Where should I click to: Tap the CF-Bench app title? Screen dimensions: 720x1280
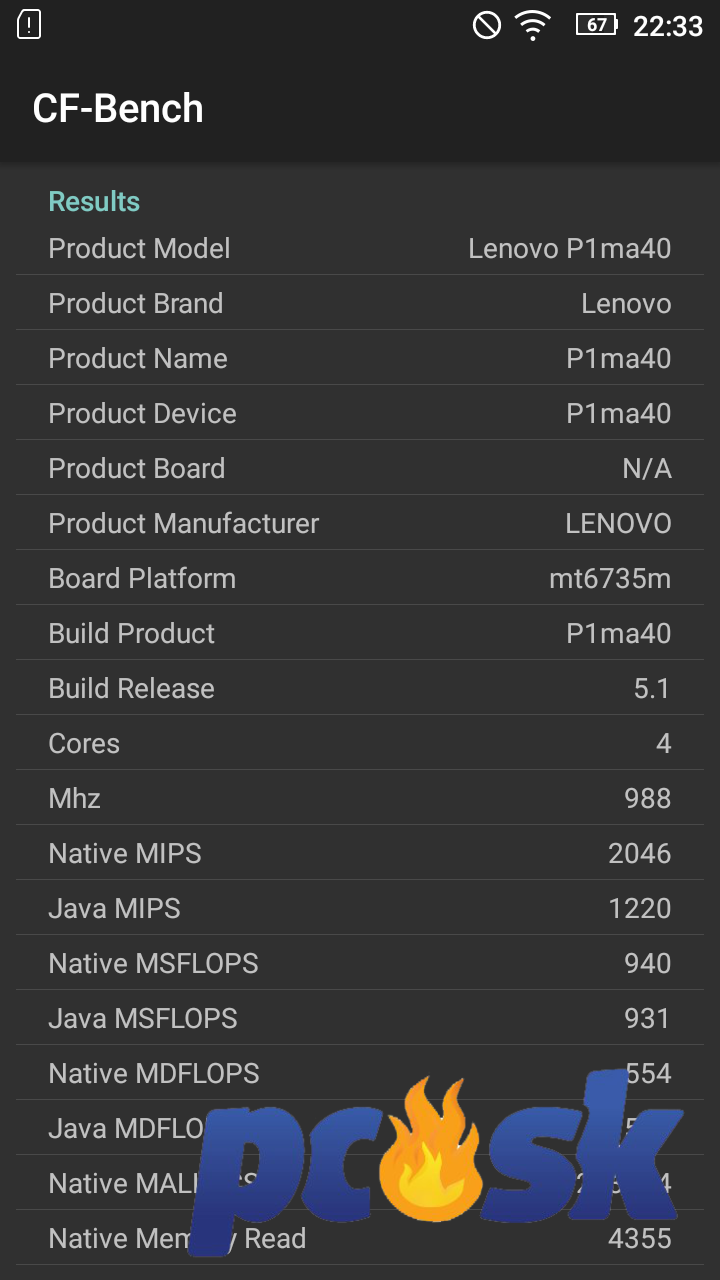(x=118, y=108)
